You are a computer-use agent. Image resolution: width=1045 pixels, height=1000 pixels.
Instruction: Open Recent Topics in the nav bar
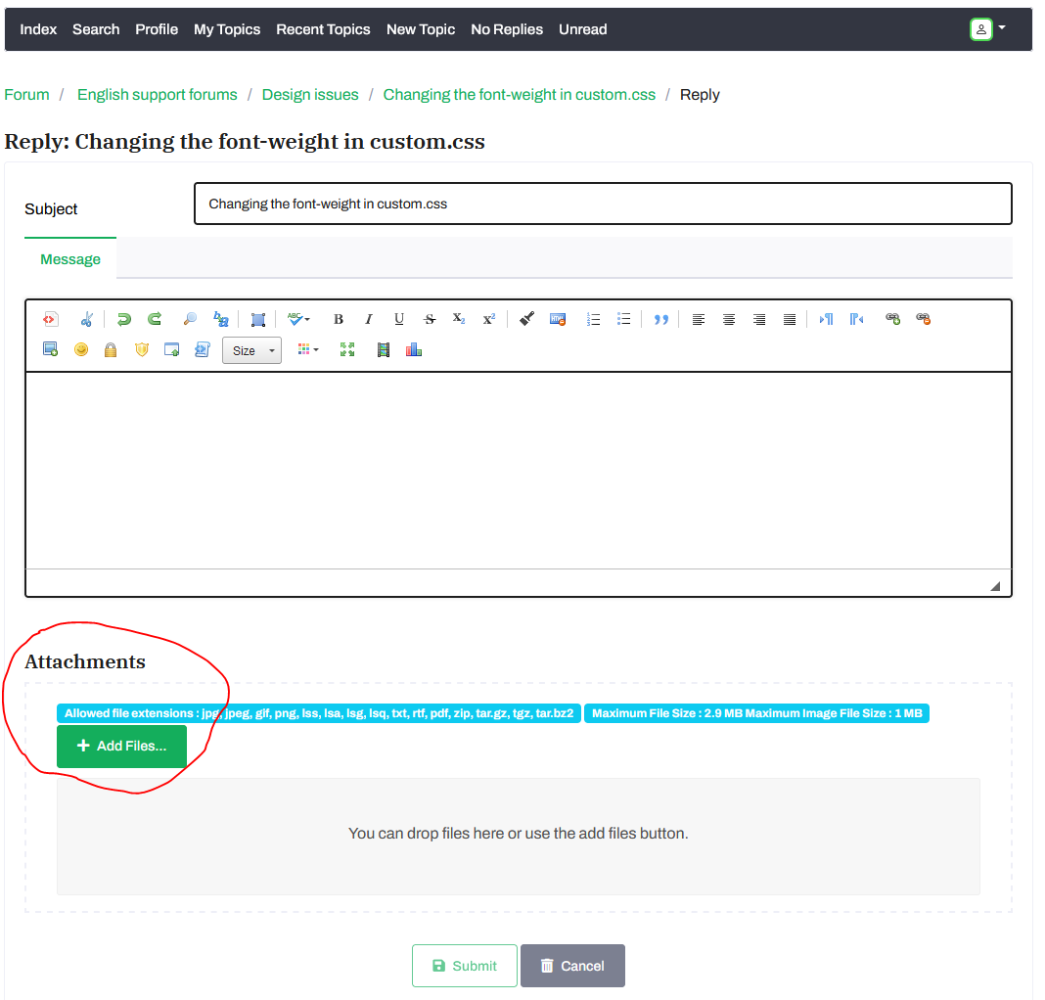[323, 29]
